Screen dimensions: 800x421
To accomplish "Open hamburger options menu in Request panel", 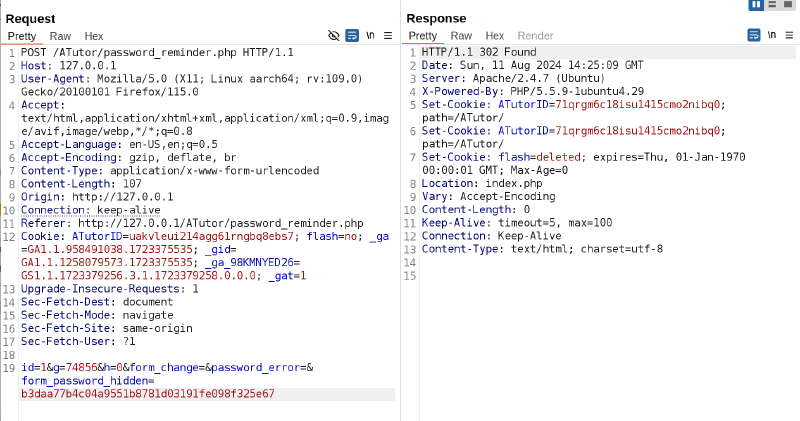I will [388, 36].
